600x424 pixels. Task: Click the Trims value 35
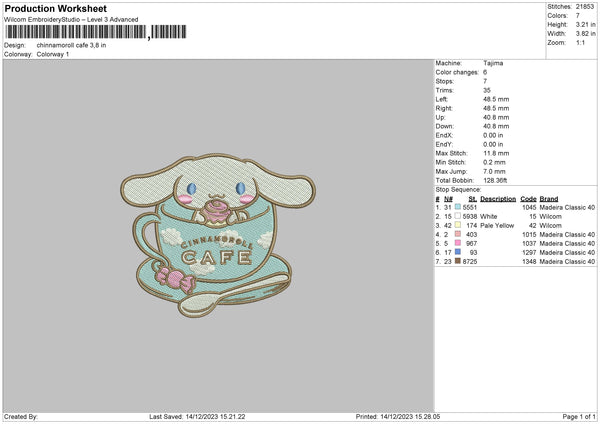487,90
